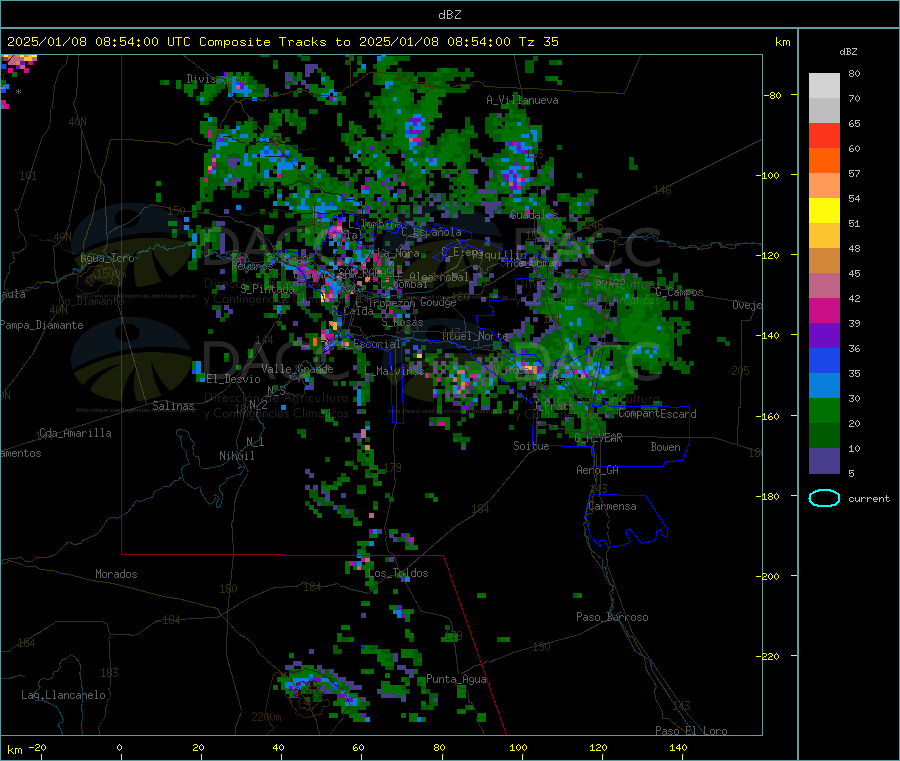
Task: Click the yellow 51-54 dBZ legend swatch
Action: tap(824, 211)
